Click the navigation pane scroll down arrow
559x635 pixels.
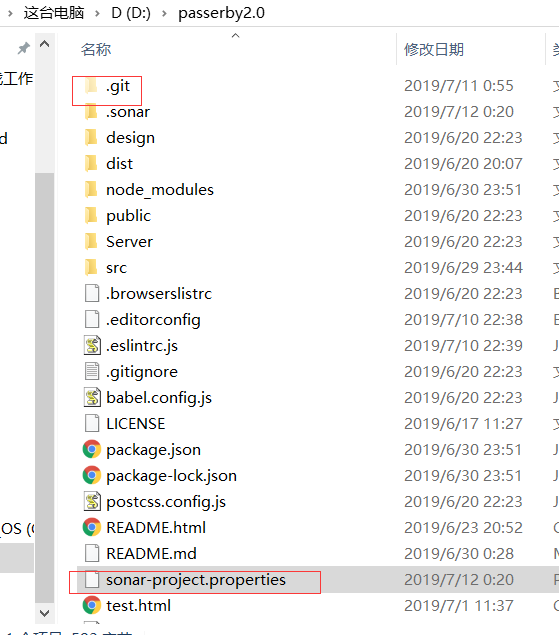tap(45, 613)
